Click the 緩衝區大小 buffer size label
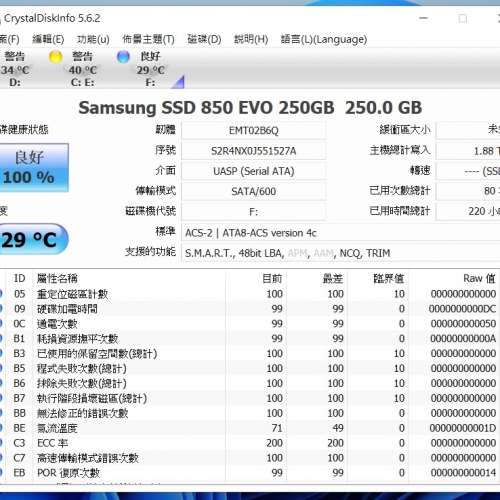Viewport: 500px width, 500px height. point(405,129)
